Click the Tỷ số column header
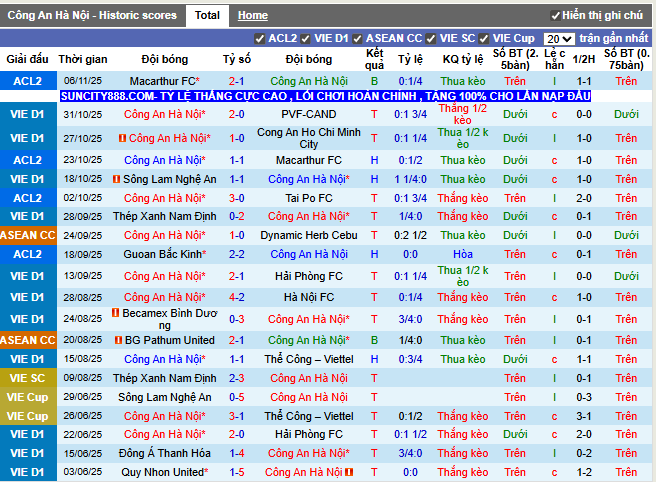Viewport: 656px width, 482px height. pos(236,59)
